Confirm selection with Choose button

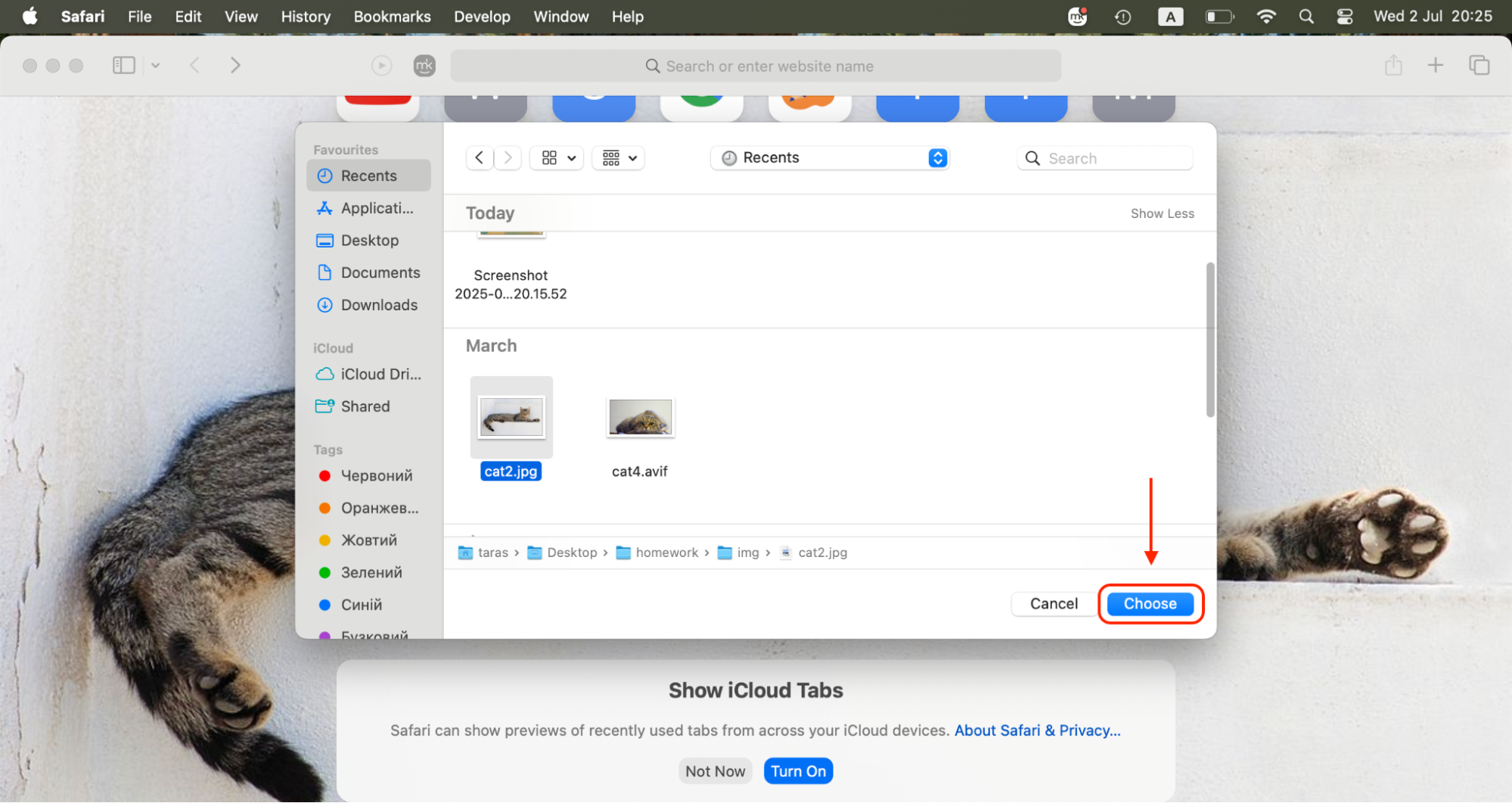pyautogui.click(x=1150, y=603)
